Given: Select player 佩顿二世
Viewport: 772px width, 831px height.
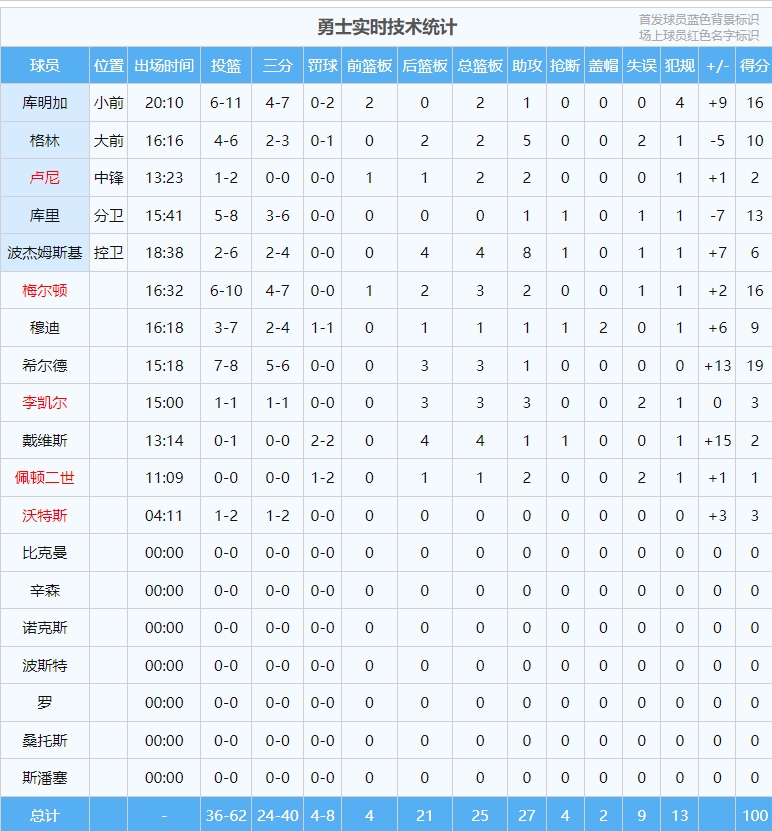Looking at the screenshot, I should [45, 478].
